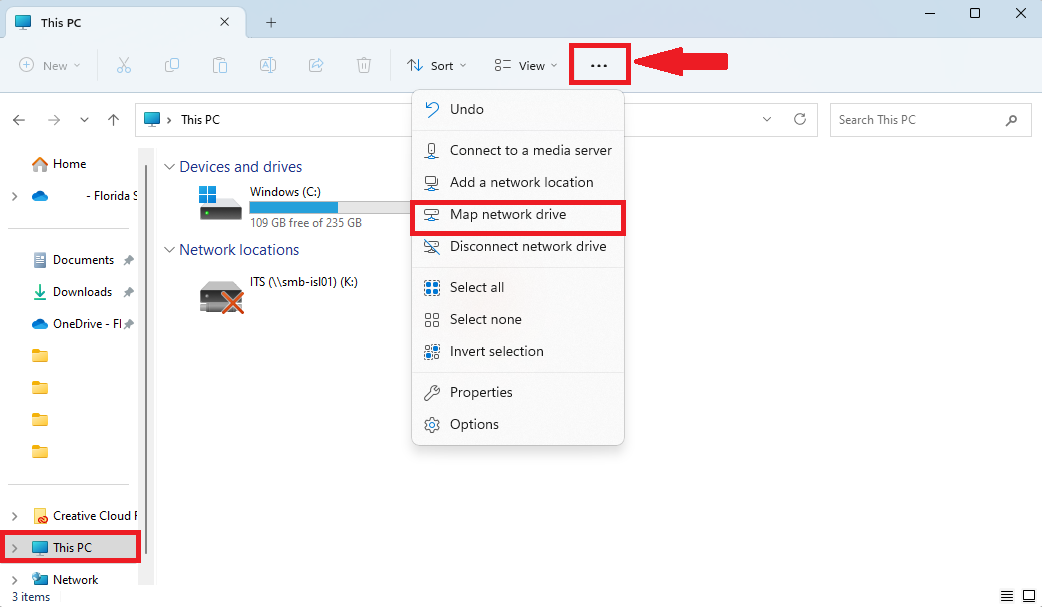Switch to large thumbnails view in status bar
Viewport: 1042px width, 607px height.
coord(1028,596)
